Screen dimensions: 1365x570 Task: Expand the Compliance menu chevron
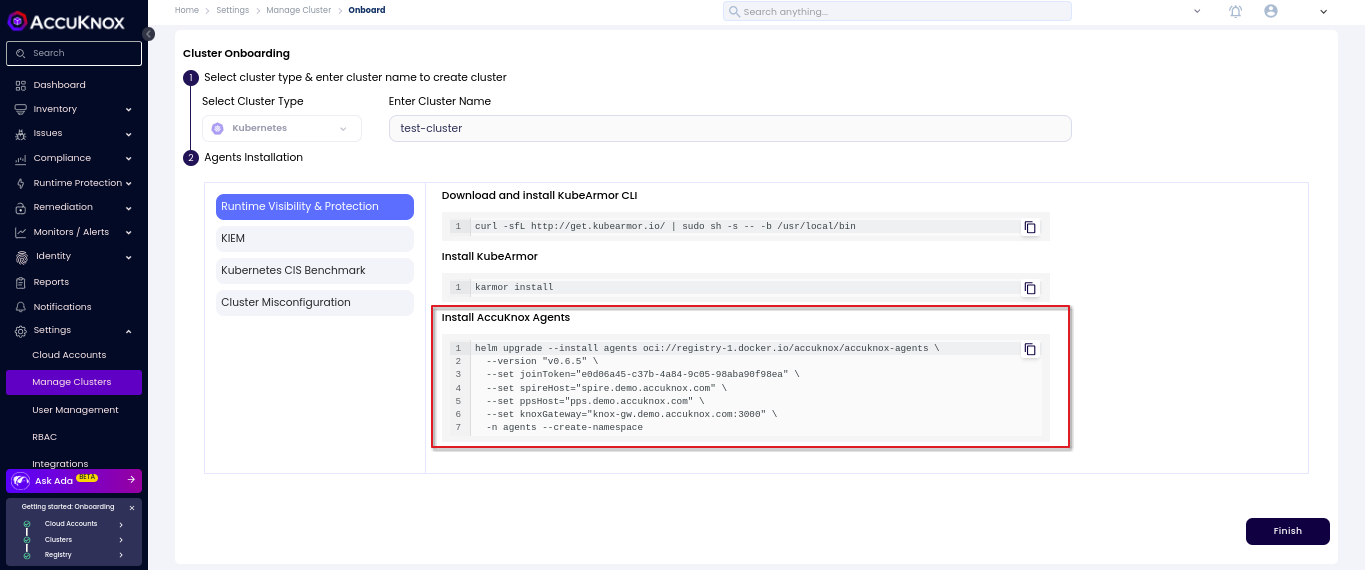coord(129,159)
